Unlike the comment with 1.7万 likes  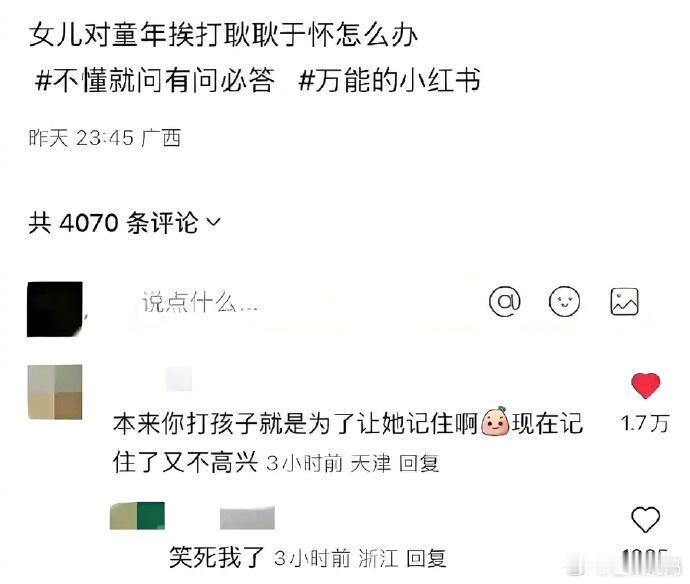point(645,386)
